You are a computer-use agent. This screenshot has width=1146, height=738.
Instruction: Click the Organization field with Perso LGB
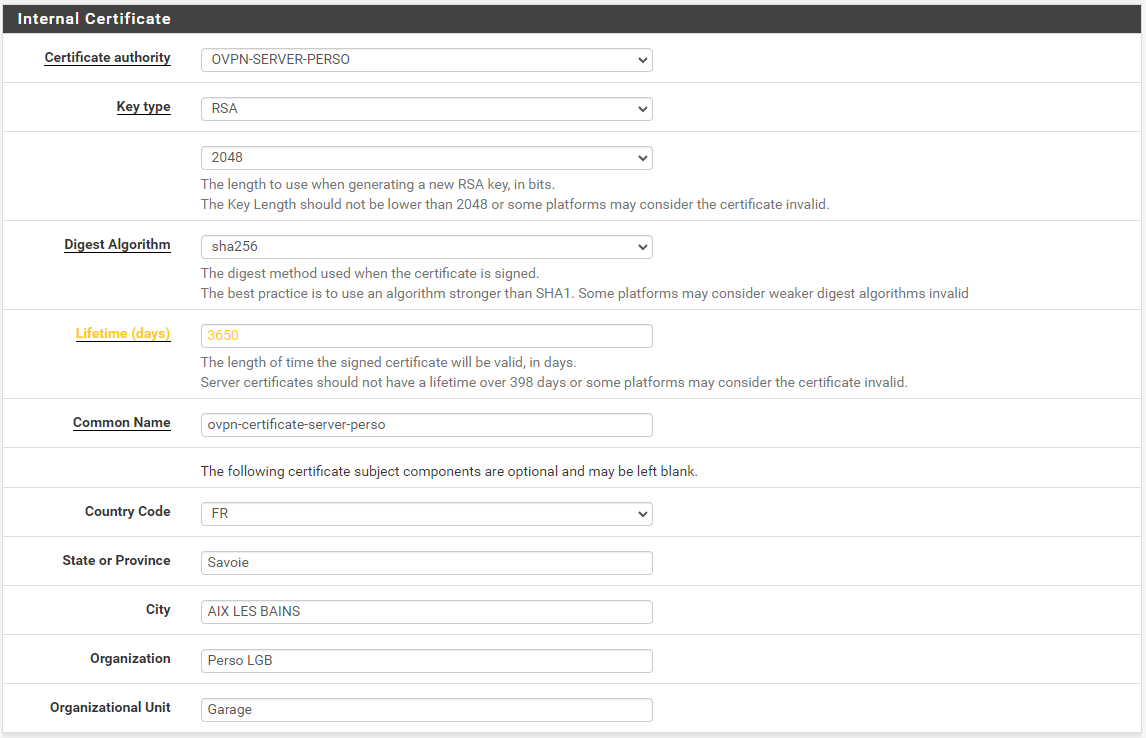(x=426, y=661)
